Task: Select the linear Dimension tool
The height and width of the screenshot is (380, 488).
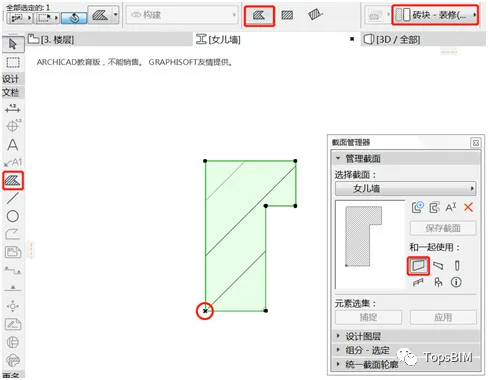Action: (13, 108)
